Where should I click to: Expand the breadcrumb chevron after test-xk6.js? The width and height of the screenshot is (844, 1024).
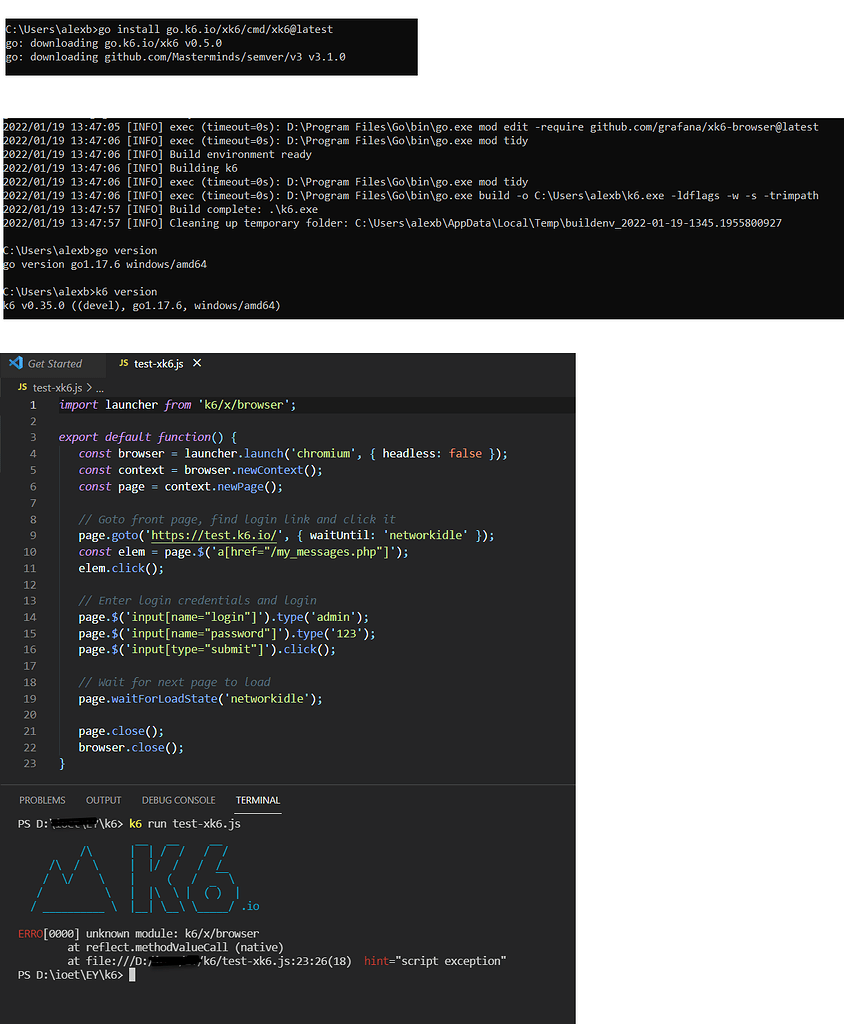[x=89, y=388]
